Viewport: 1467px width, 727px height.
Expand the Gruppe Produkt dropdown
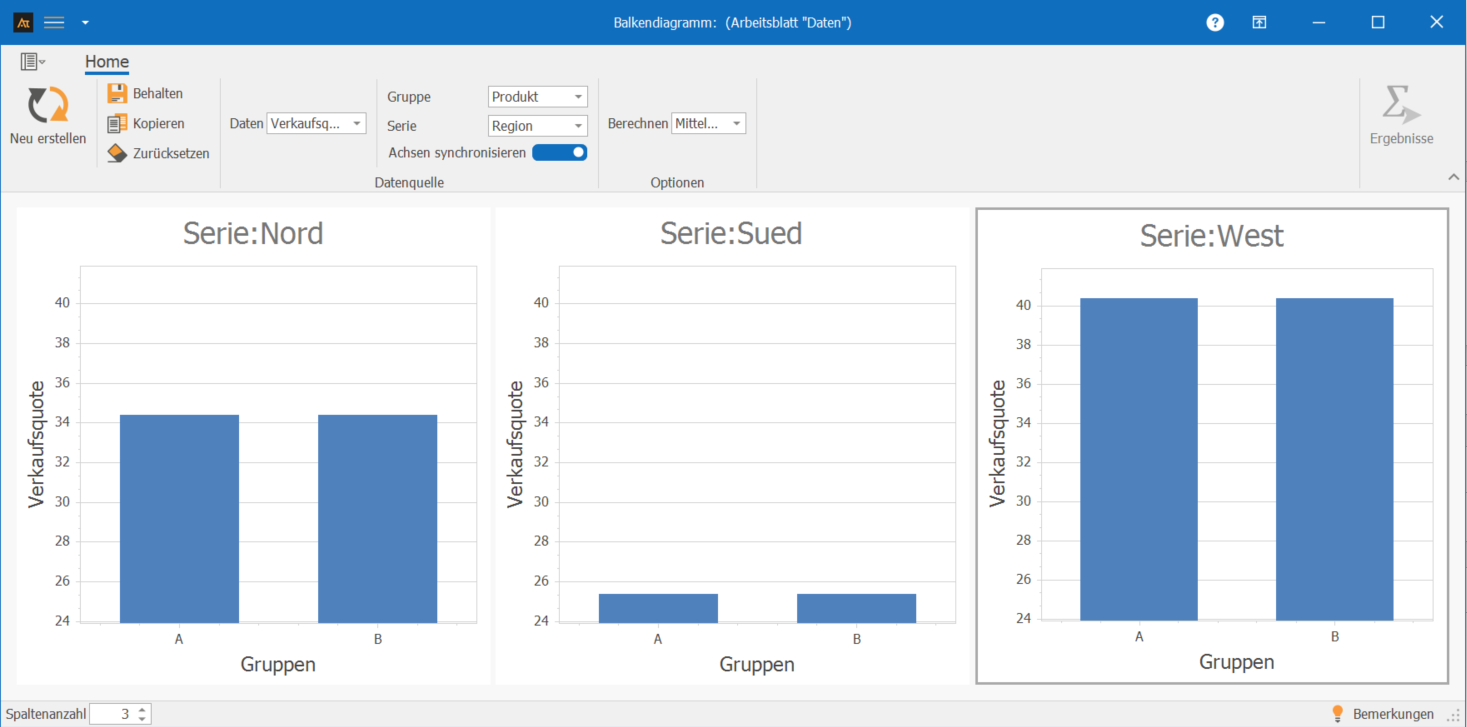[x=537, y=97]
